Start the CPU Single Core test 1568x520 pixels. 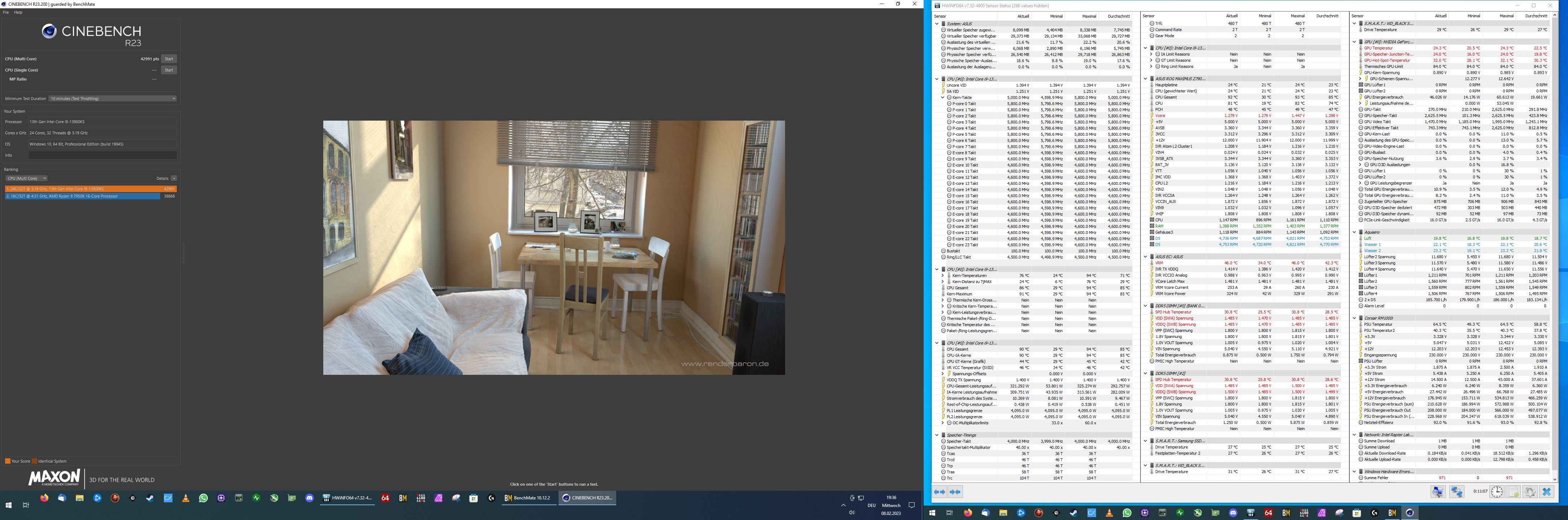168,70
